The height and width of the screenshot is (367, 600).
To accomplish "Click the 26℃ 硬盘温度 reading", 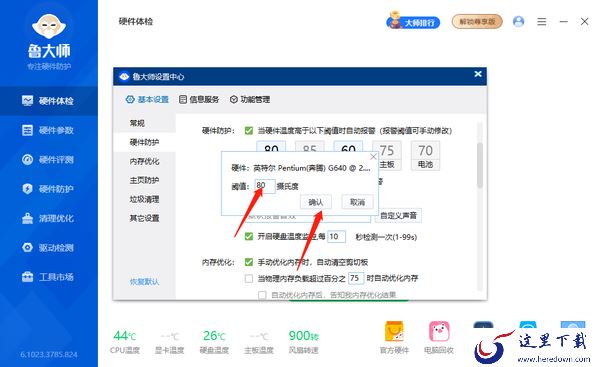I will point(214,341).
